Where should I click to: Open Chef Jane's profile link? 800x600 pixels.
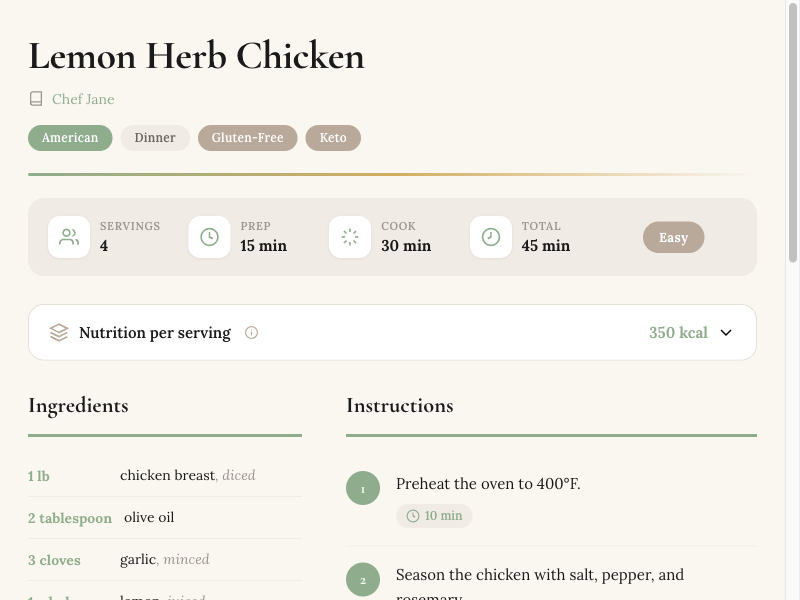[x=83, y=99]
